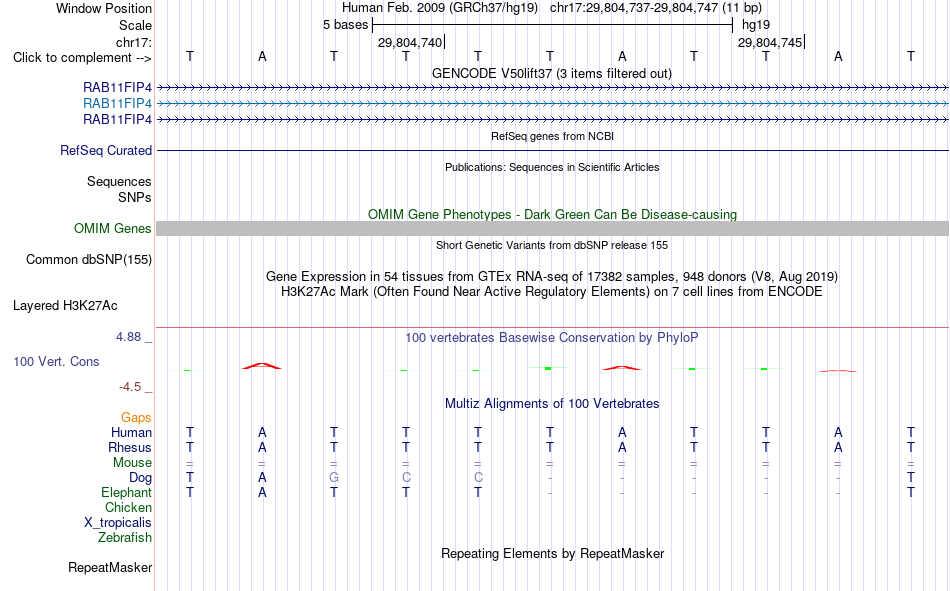The image size is (950, 591).
Task: Click the Scale track label
Action: (135, 25)
